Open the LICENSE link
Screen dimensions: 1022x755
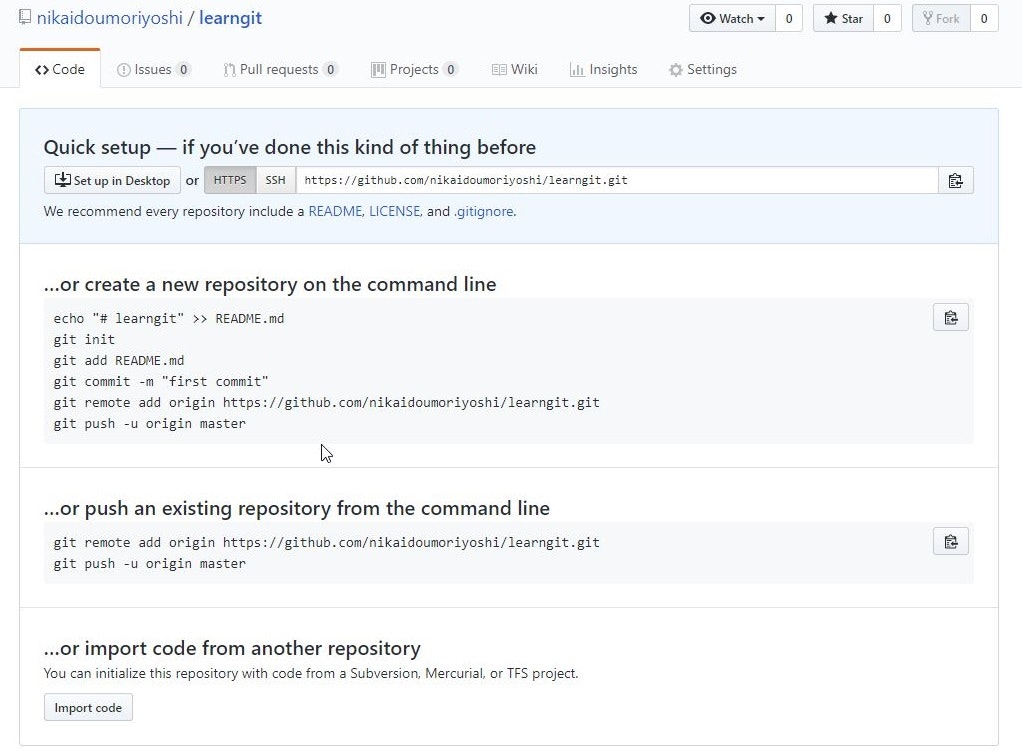click(x=394, y=211)
